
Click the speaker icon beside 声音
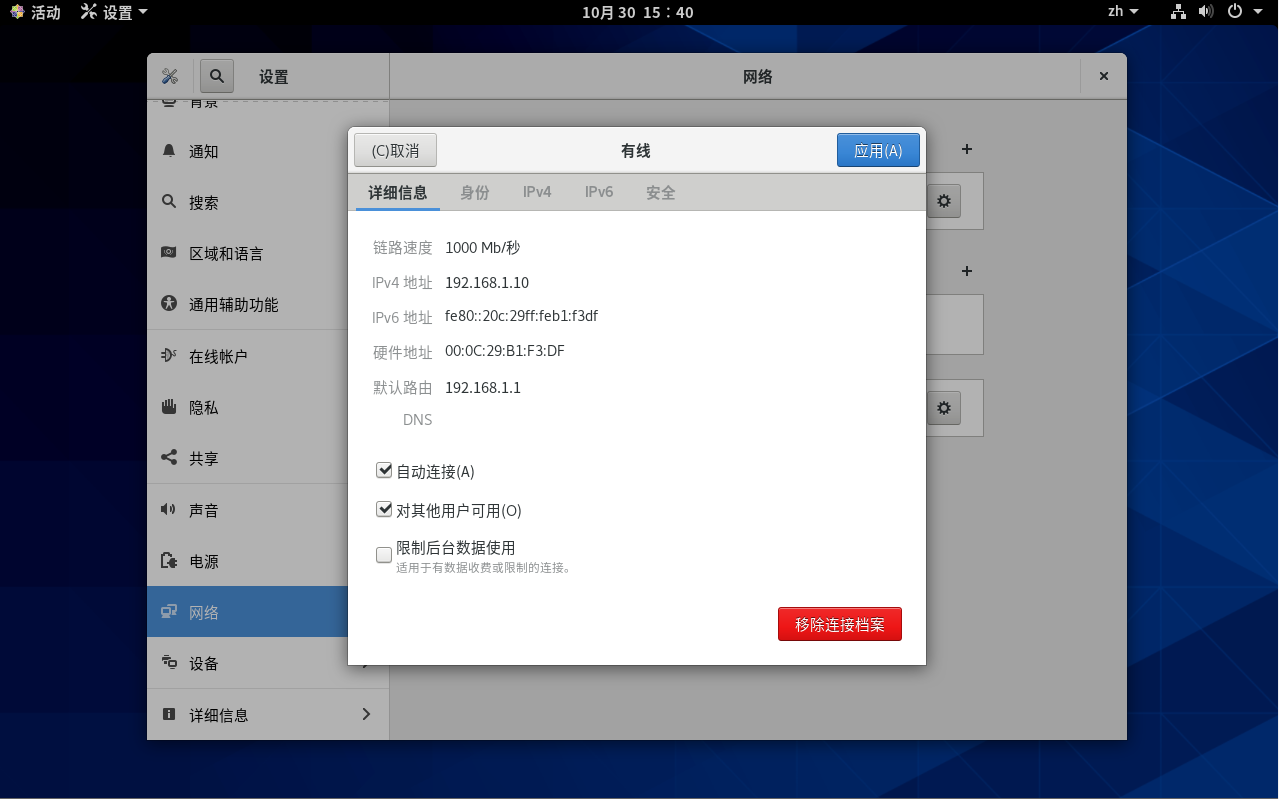[x=169, y=510]
